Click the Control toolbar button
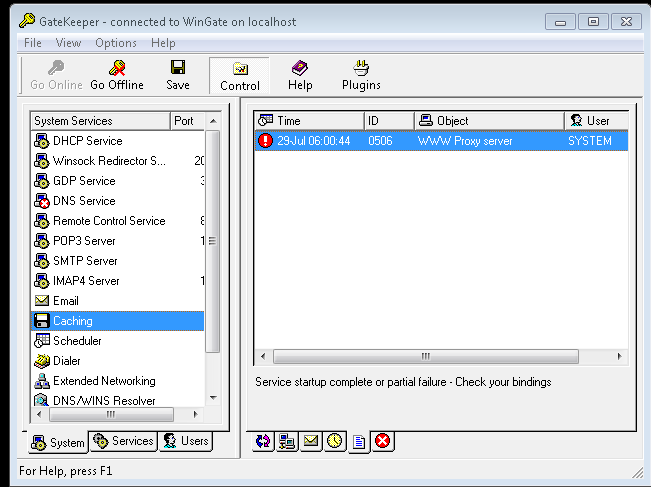Screen dimensions: 651x487 coord(240,76)
